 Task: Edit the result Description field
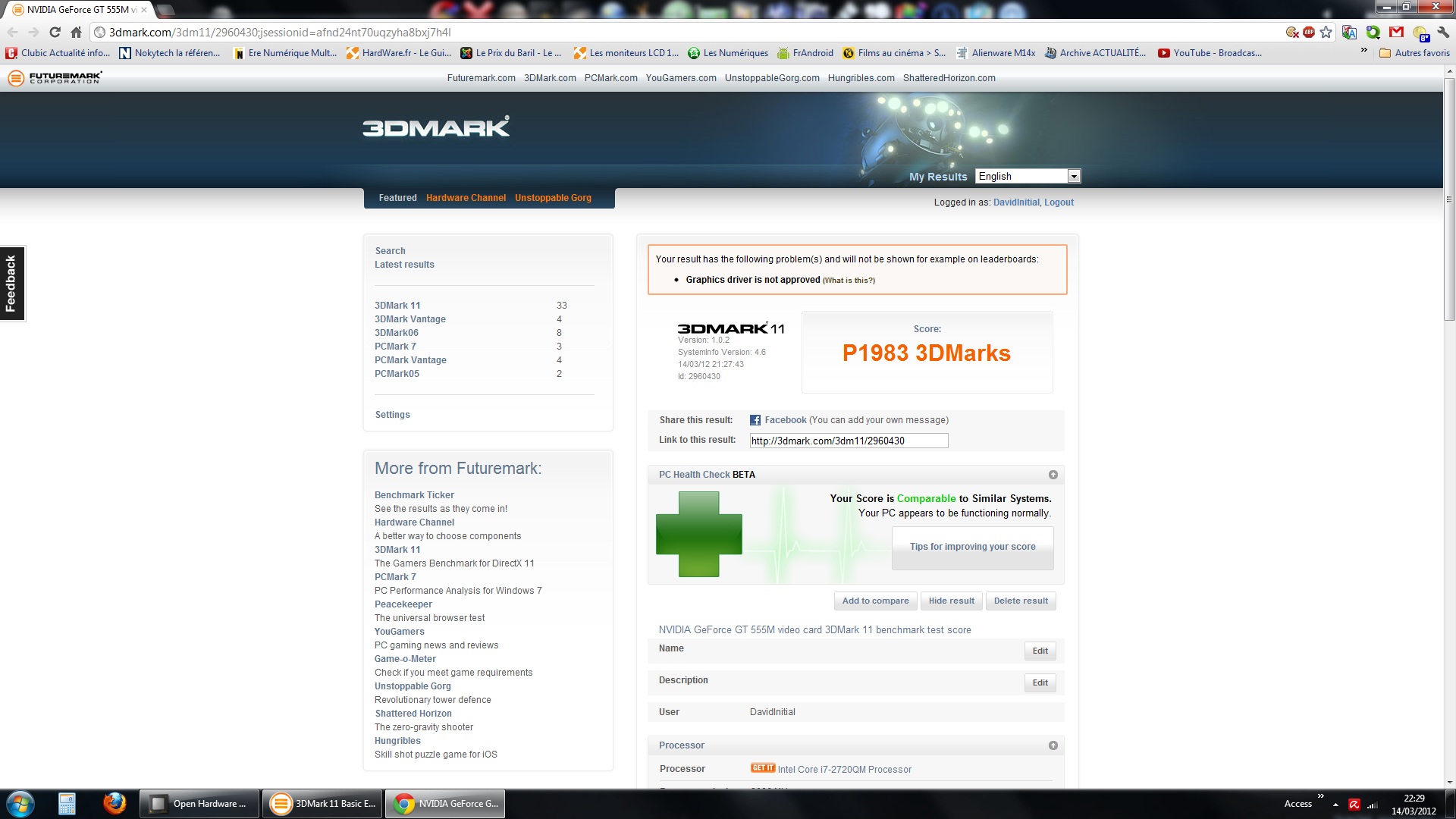tap(1040, 682)
